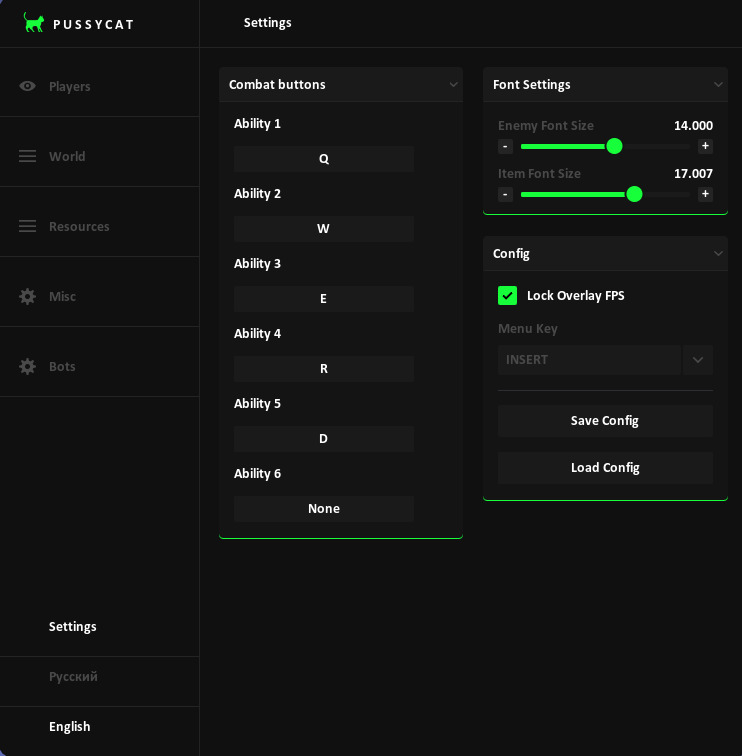
Task: Click the Item Font Size slider handle
Action: coord(634,194)
